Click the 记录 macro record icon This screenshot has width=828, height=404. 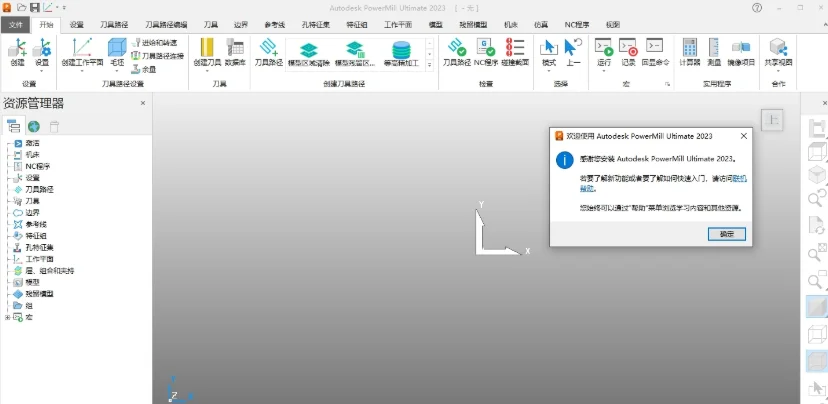[628, 48]
